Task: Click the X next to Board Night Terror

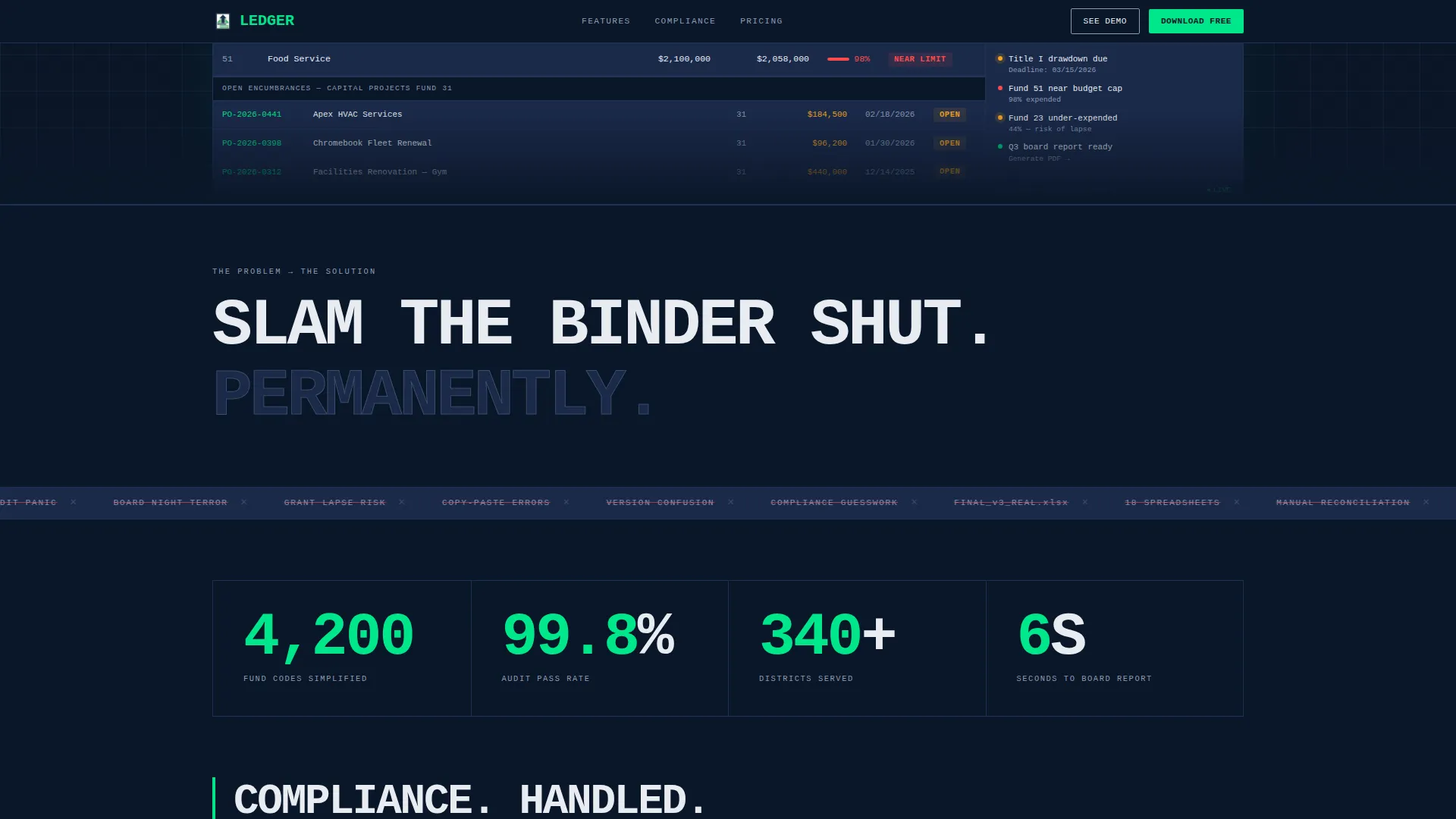Action: pyautogui.click(x=244, y=502)
